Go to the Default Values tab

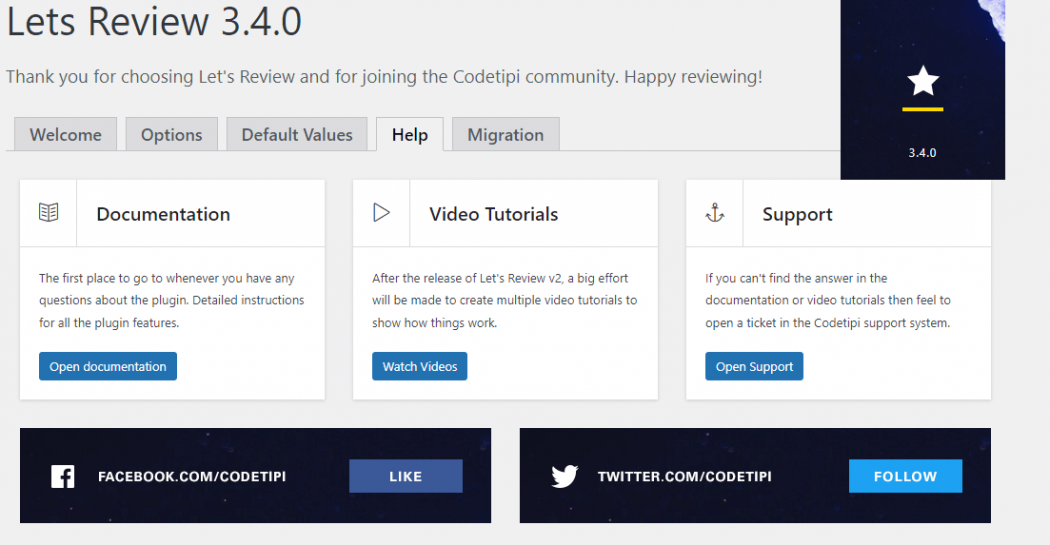(297, 135)
